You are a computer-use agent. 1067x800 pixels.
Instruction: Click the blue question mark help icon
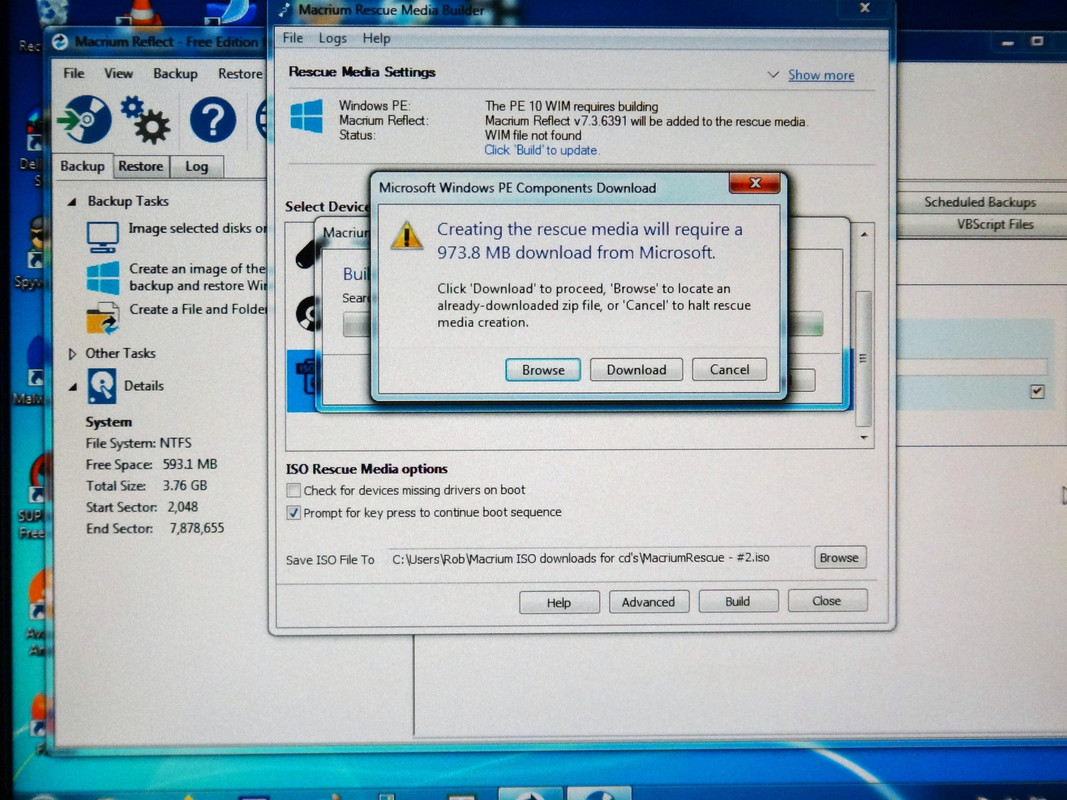click(x=213, y=120)
